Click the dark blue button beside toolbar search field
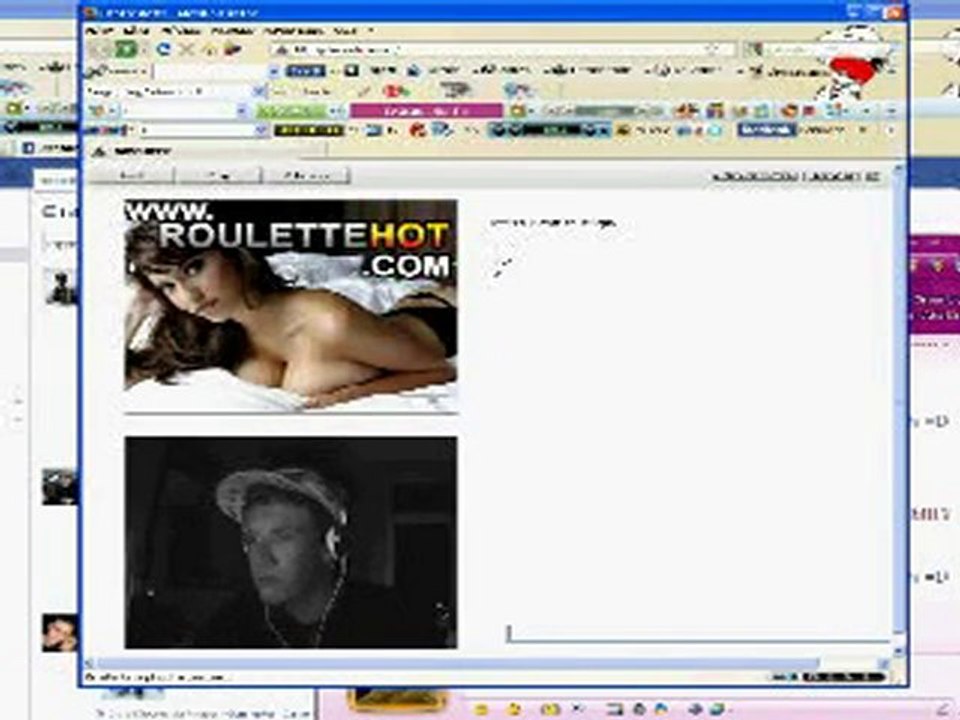The image size is (960, 720). point(305,71)
